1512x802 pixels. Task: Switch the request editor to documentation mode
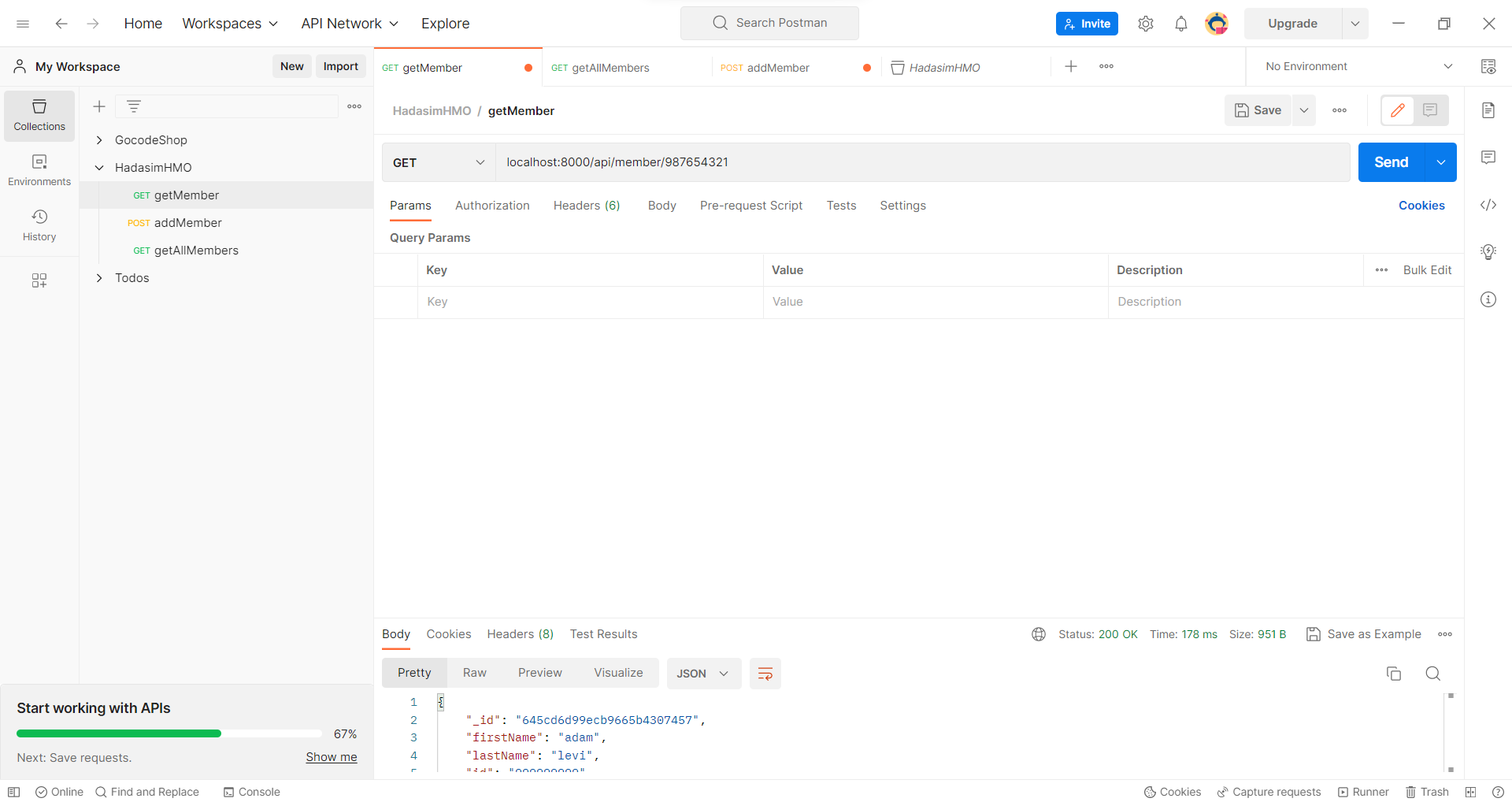click(x=1431, y=110)
